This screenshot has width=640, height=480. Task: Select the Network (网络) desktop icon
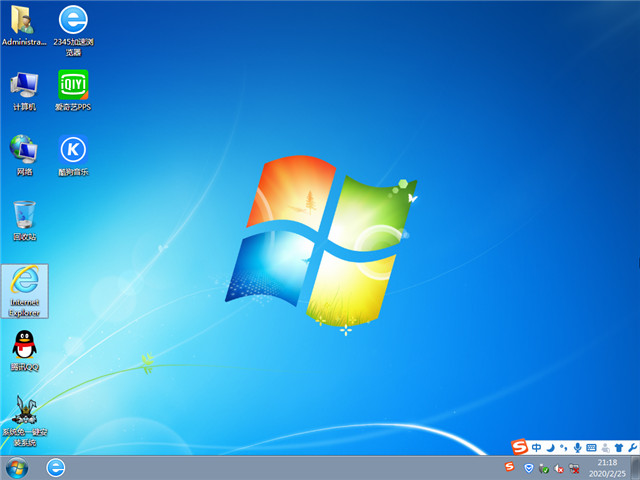[x=24, y=156]
